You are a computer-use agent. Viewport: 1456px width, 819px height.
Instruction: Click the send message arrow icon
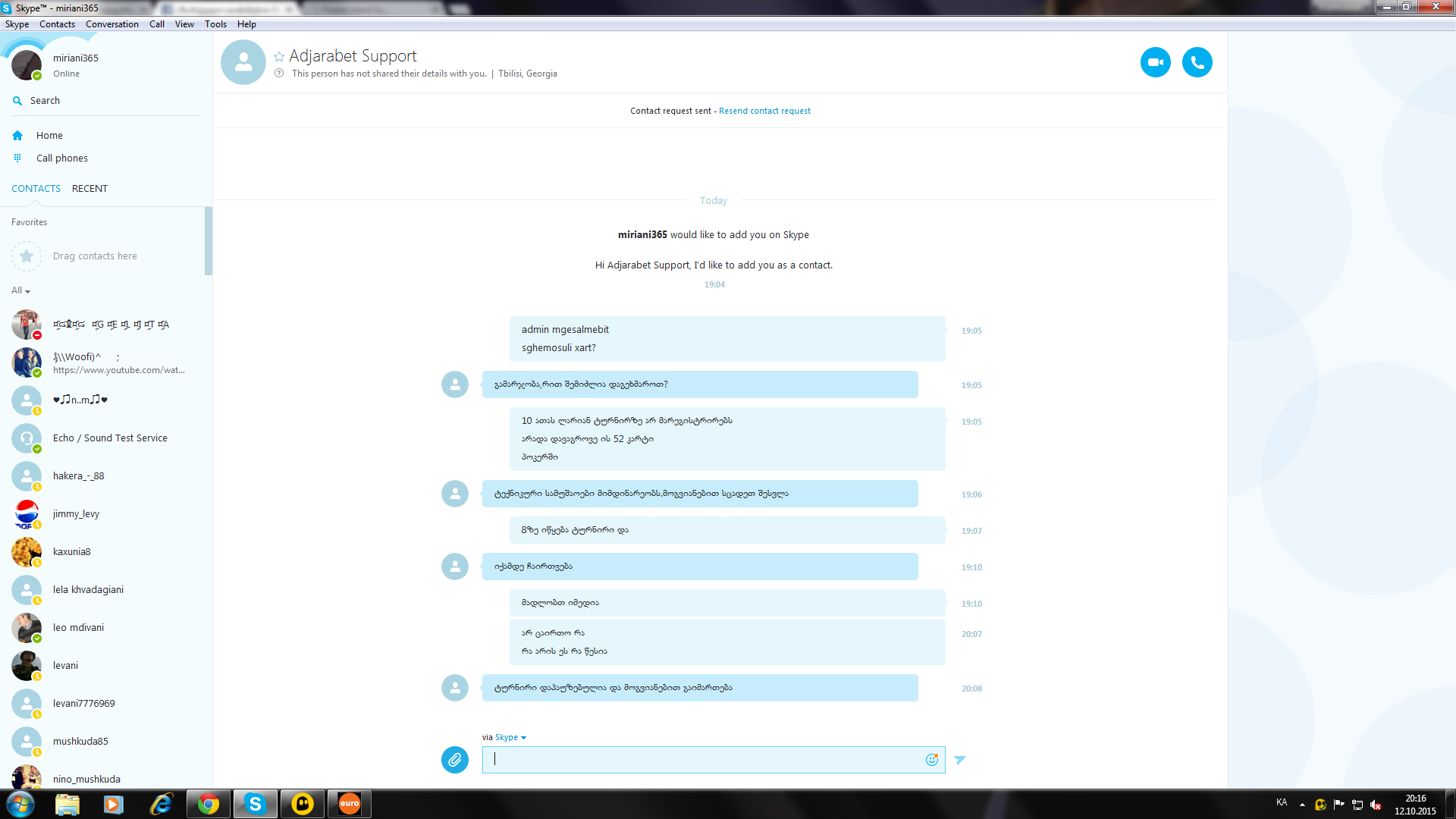click(960, 759)
